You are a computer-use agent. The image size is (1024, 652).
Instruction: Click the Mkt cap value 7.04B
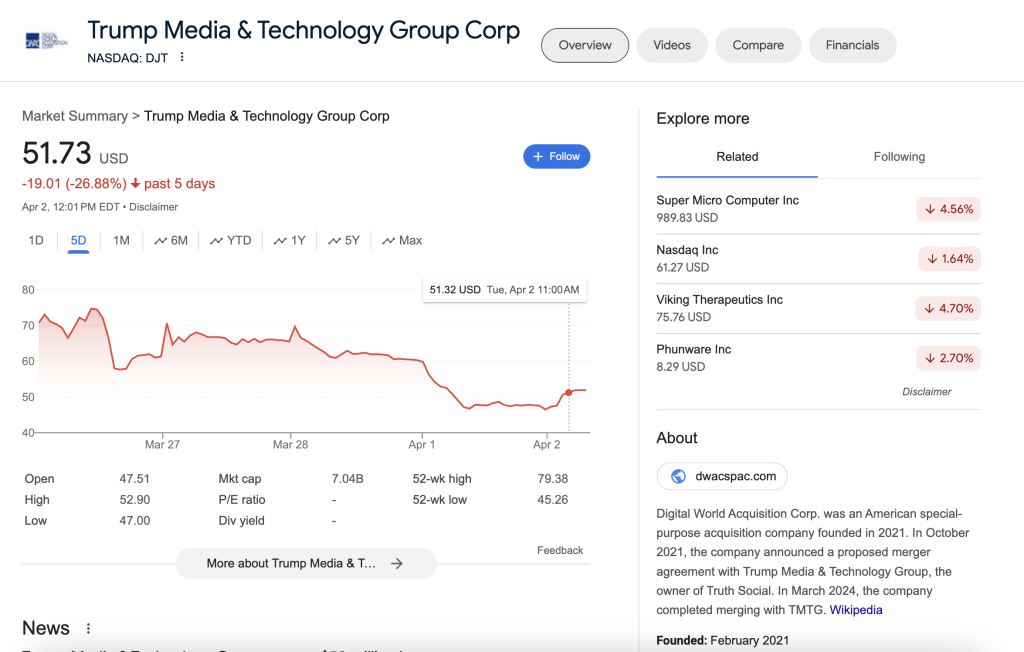coord(347,479)
